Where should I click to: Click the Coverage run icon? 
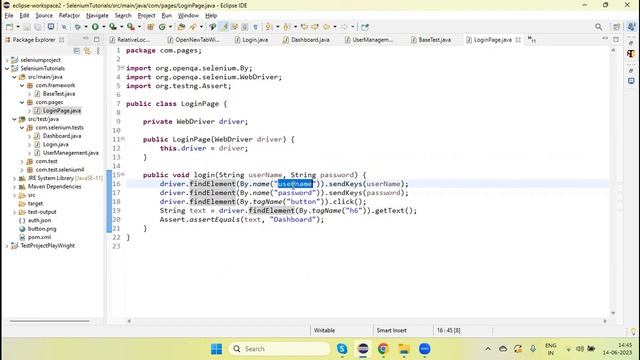[113, 27]
